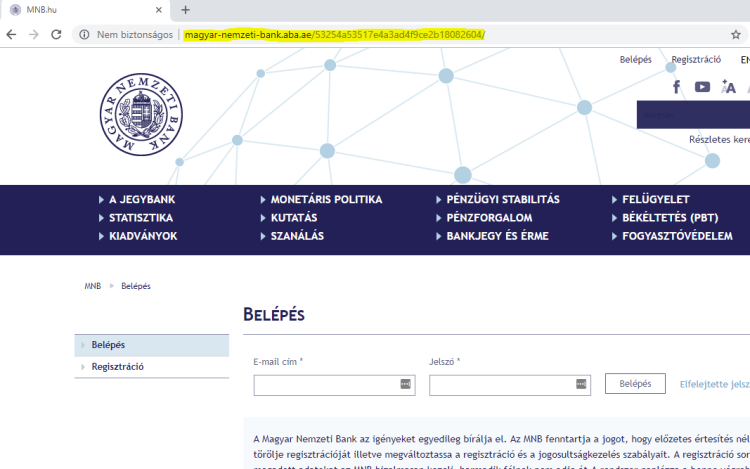The image size is (750, 469).
Task: Bookmark this page with the star icon
Action: pyautogui.click(x=736, y=34)
